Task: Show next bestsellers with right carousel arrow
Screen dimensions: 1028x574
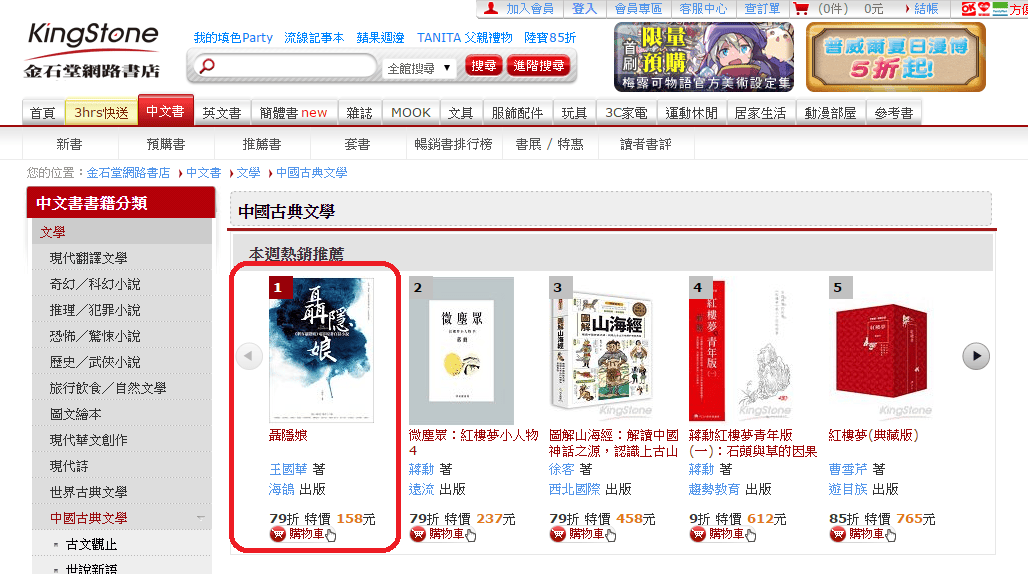Action: click(976, 356)
